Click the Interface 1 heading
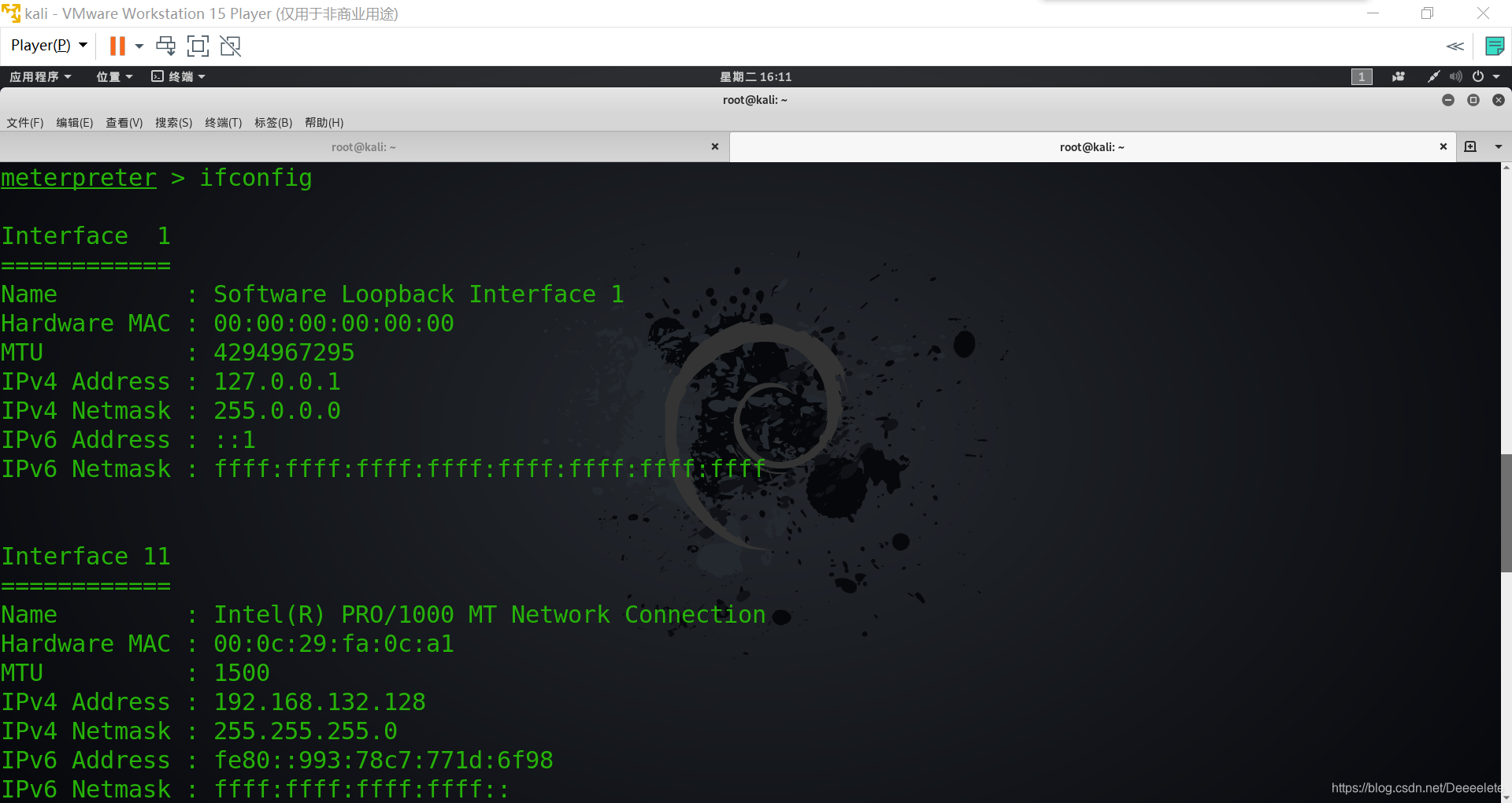The height and width of the screenshot is (803, 1512). coord(86,235)
